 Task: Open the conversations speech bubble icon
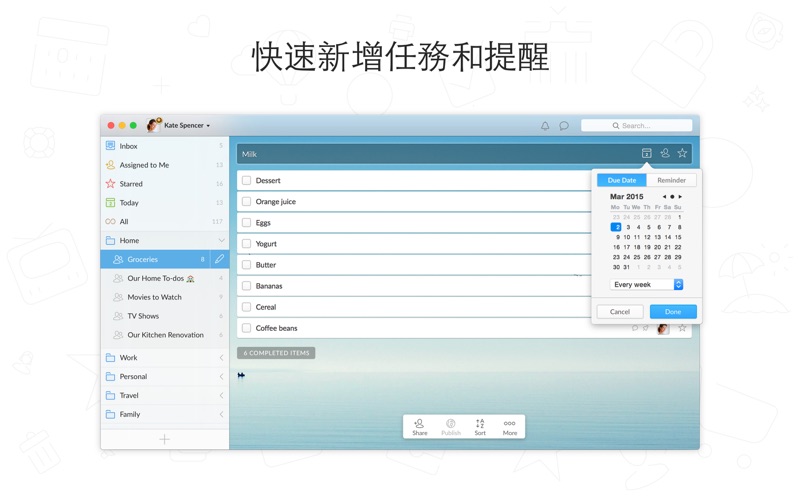pyautogui.click(x=564, y=126)
